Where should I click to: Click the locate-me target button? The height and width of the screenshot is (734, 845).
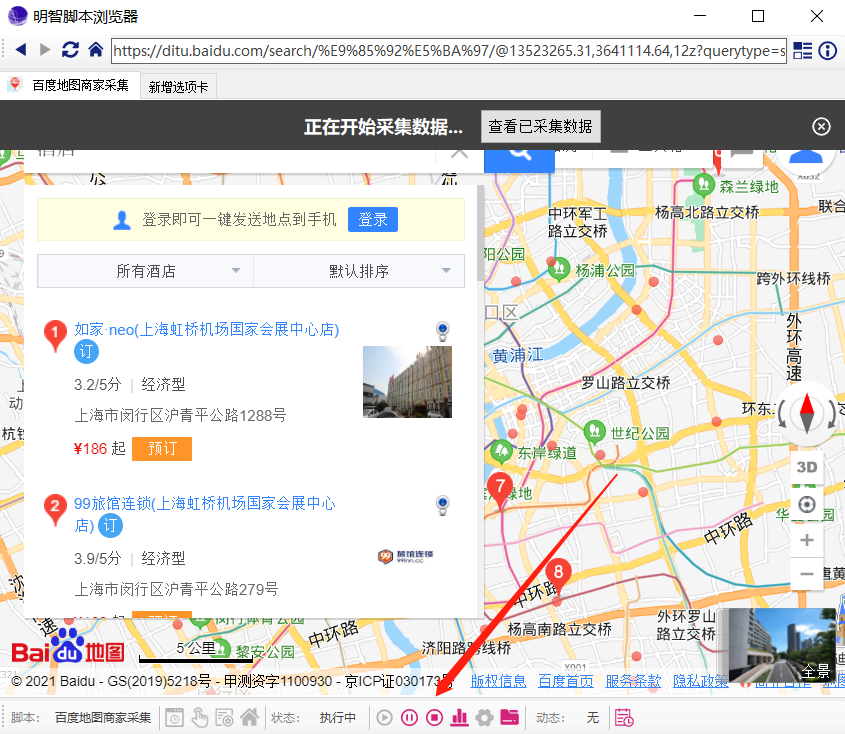pos(807,505)
